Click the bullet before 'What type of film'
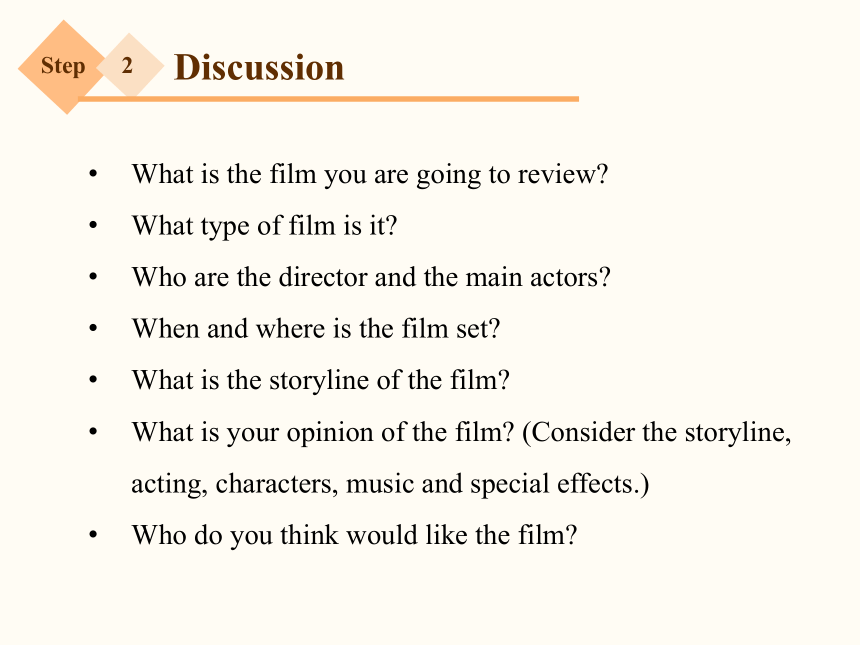860x645 pixels. 93,225
